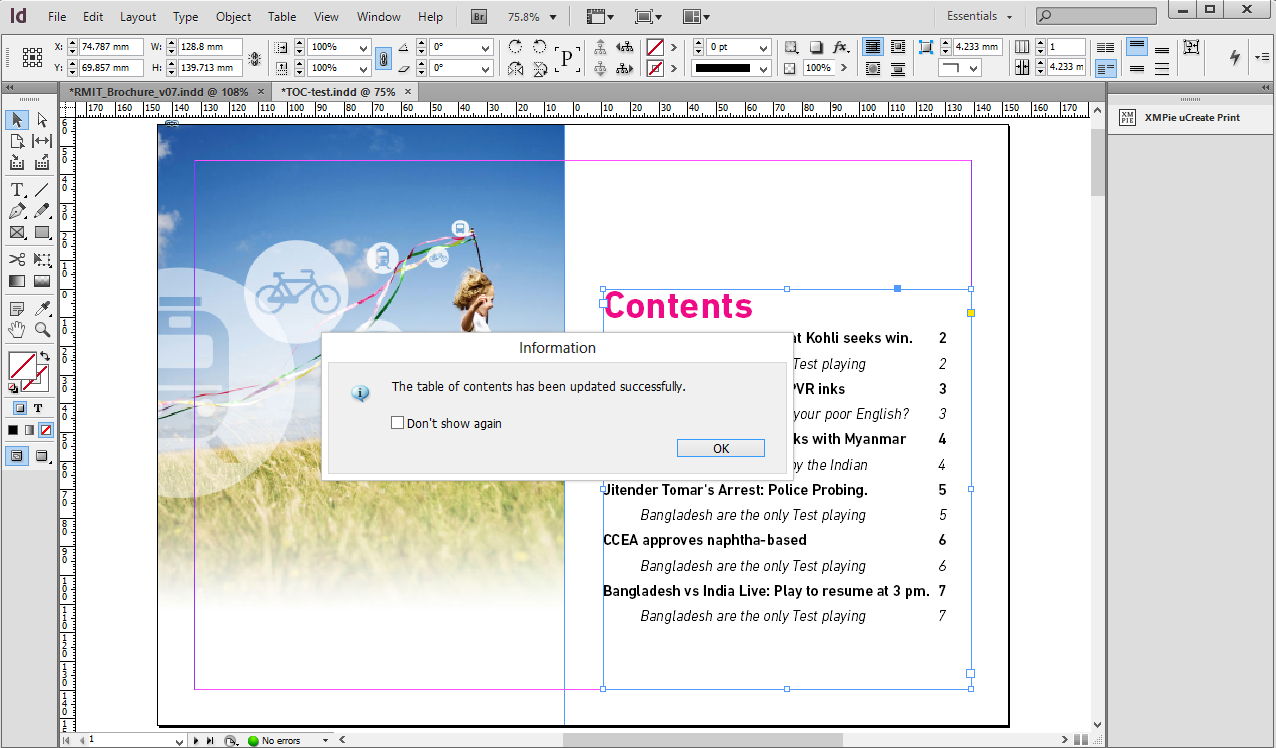1276x748 pixels.
Task: Open the Layout menu
Action: tap(138, 17)
